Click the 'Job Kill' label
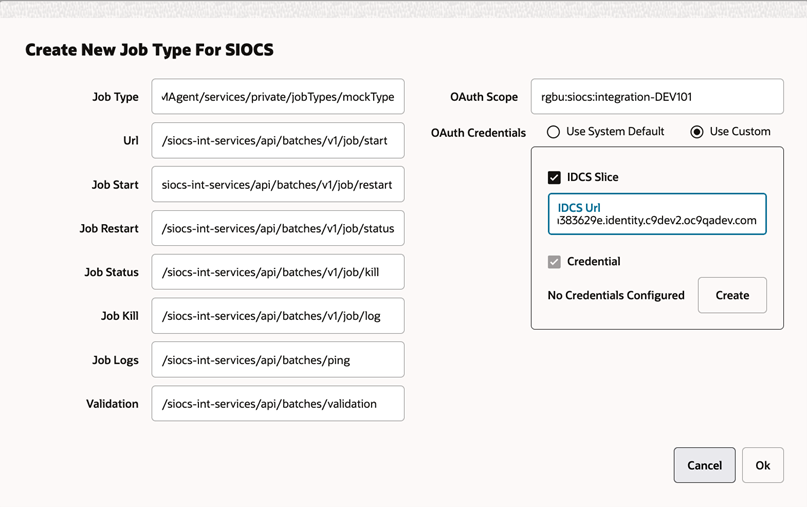 (x=119, y=316)
